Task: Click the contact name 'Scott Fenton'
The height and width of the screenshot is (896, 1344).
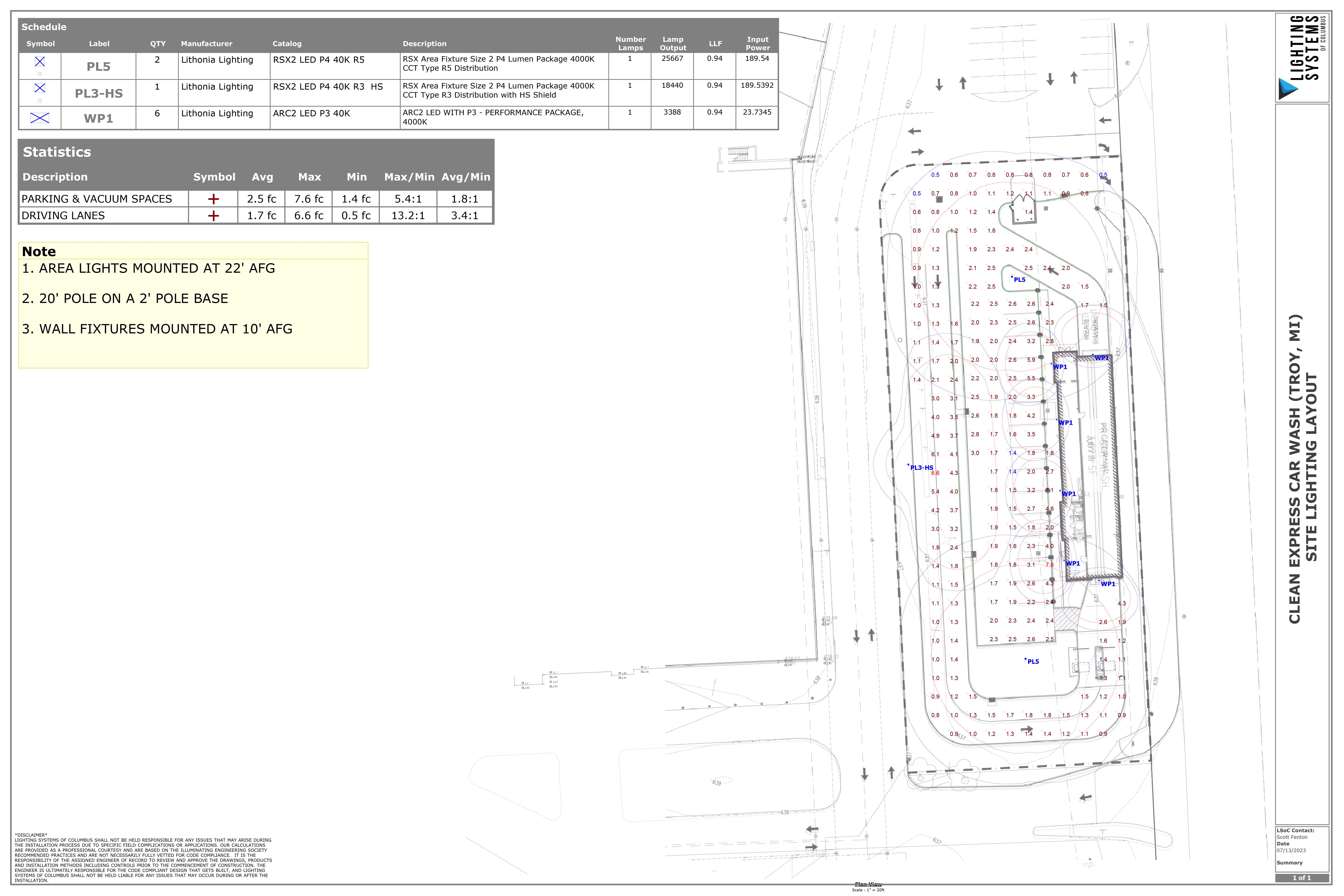Action: (1292, 837)
